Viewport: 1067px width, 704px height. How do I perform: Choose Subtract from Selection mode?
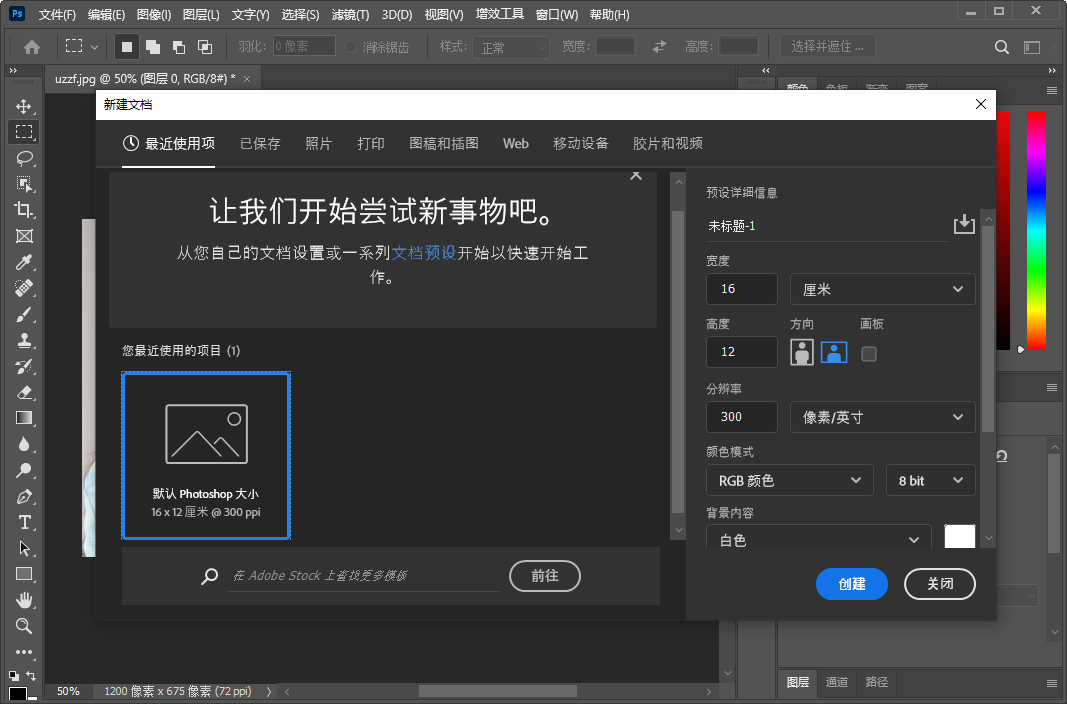point(179,47)
